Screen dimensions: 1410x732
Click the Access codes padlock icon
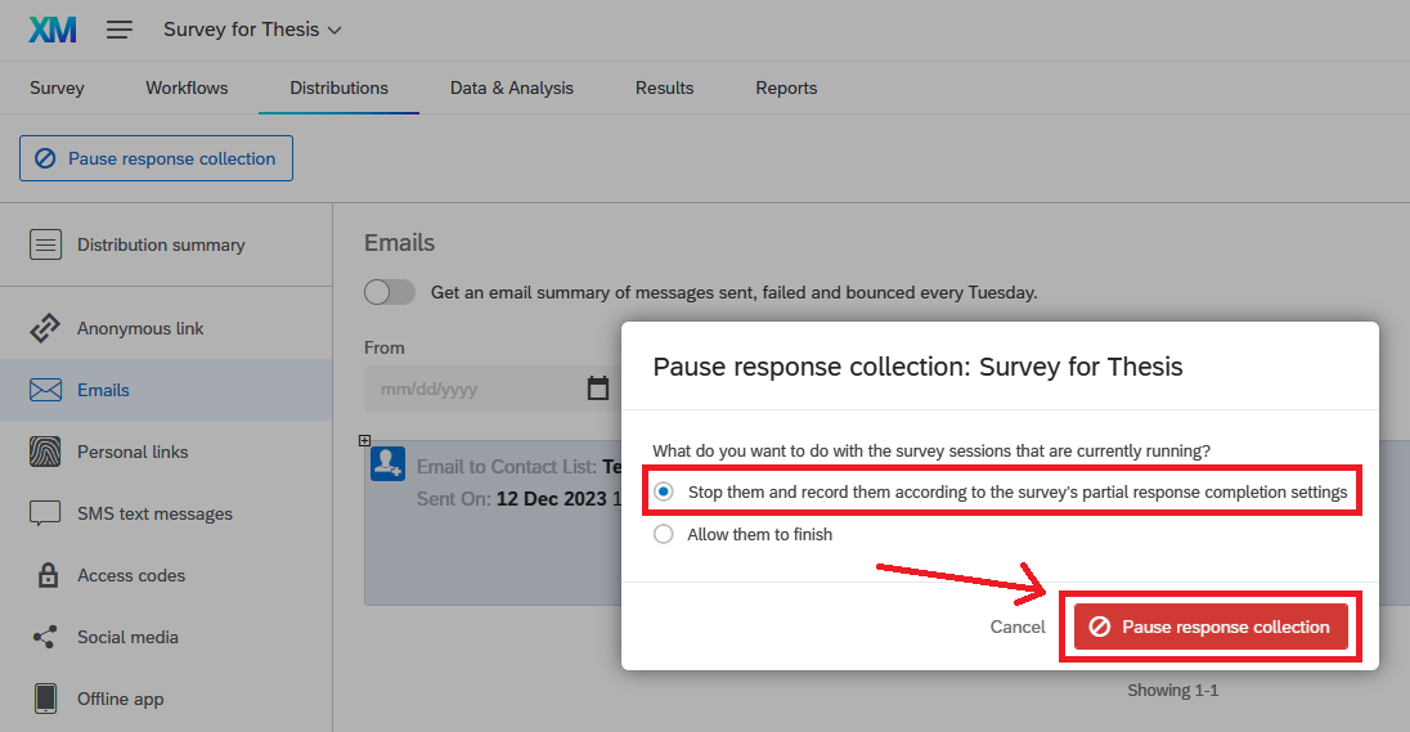pos(47,575)
